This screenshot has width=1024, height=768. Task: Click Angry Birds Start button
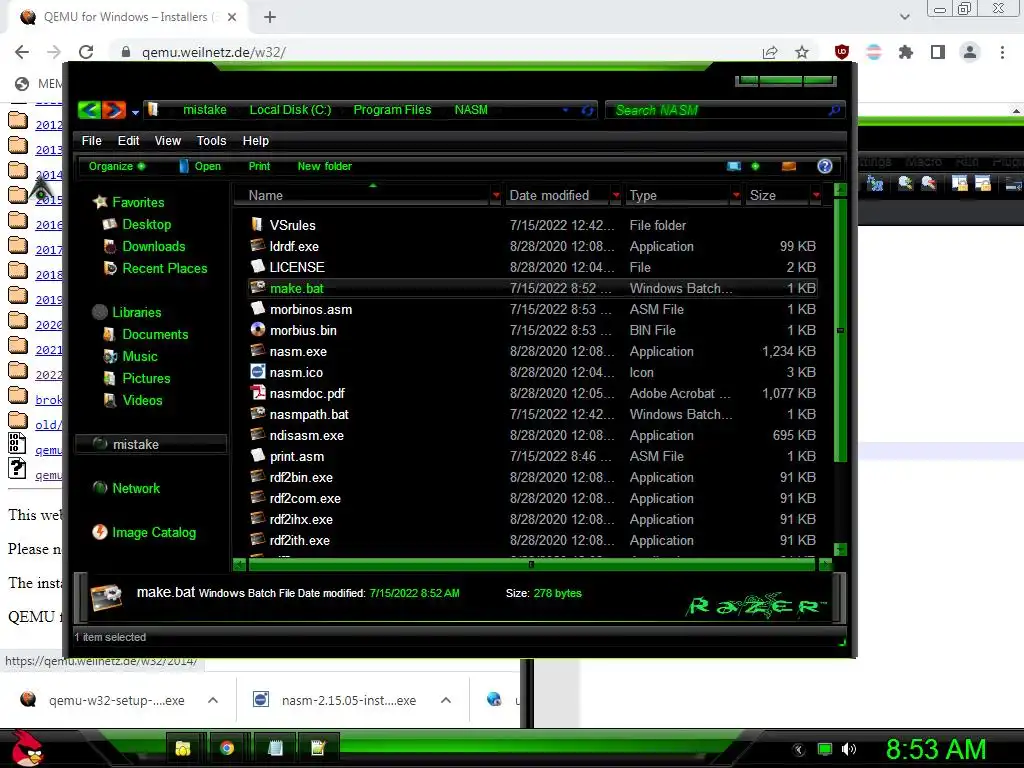(27, 748)
